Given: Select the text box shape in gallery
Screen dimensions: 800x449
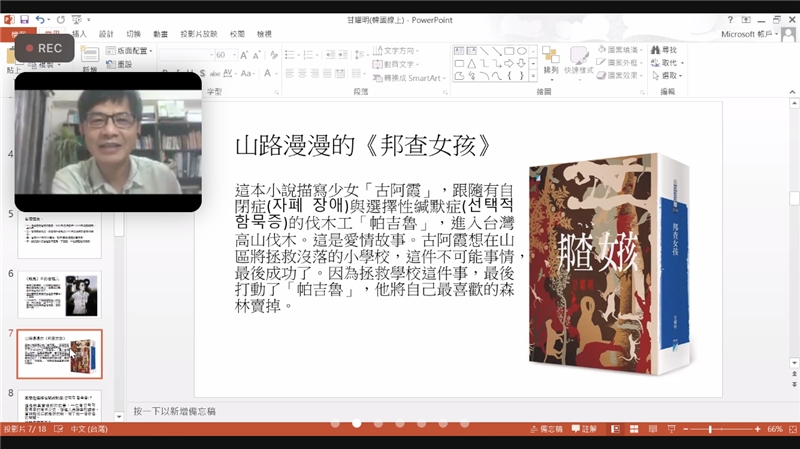Looking at the screenshot, I should (459, 51).
